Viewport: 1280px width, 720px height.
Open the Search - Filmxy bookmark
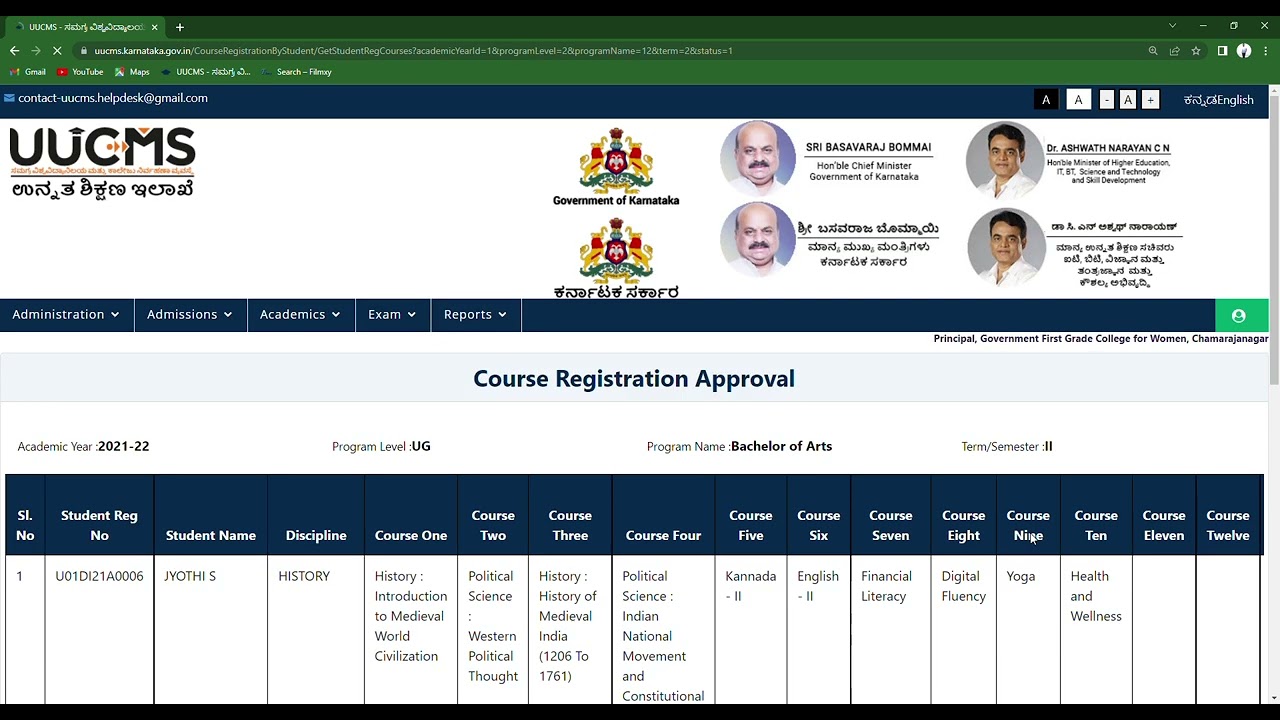(x=297, y=72)
